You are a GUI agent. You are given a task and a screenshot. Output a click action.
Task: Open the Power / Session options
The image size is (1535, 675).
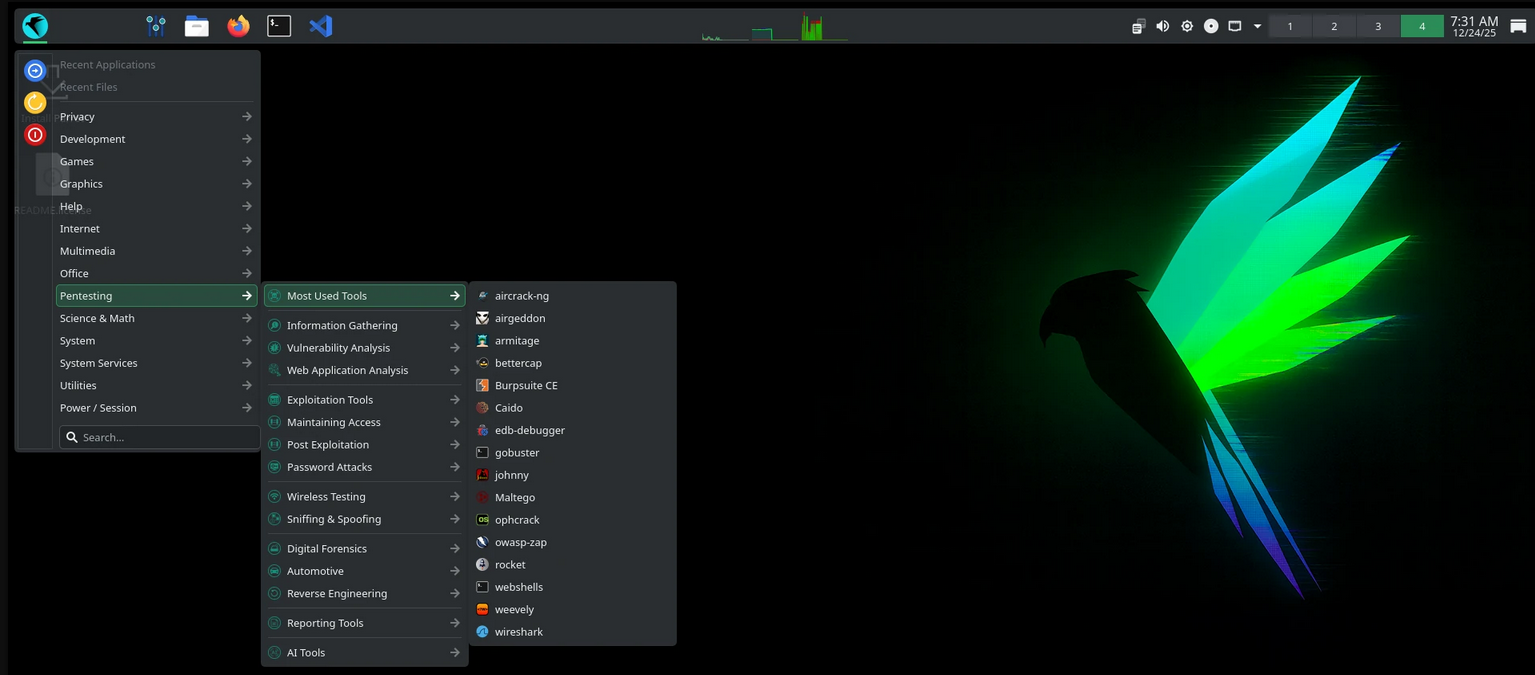click(97, 408)
